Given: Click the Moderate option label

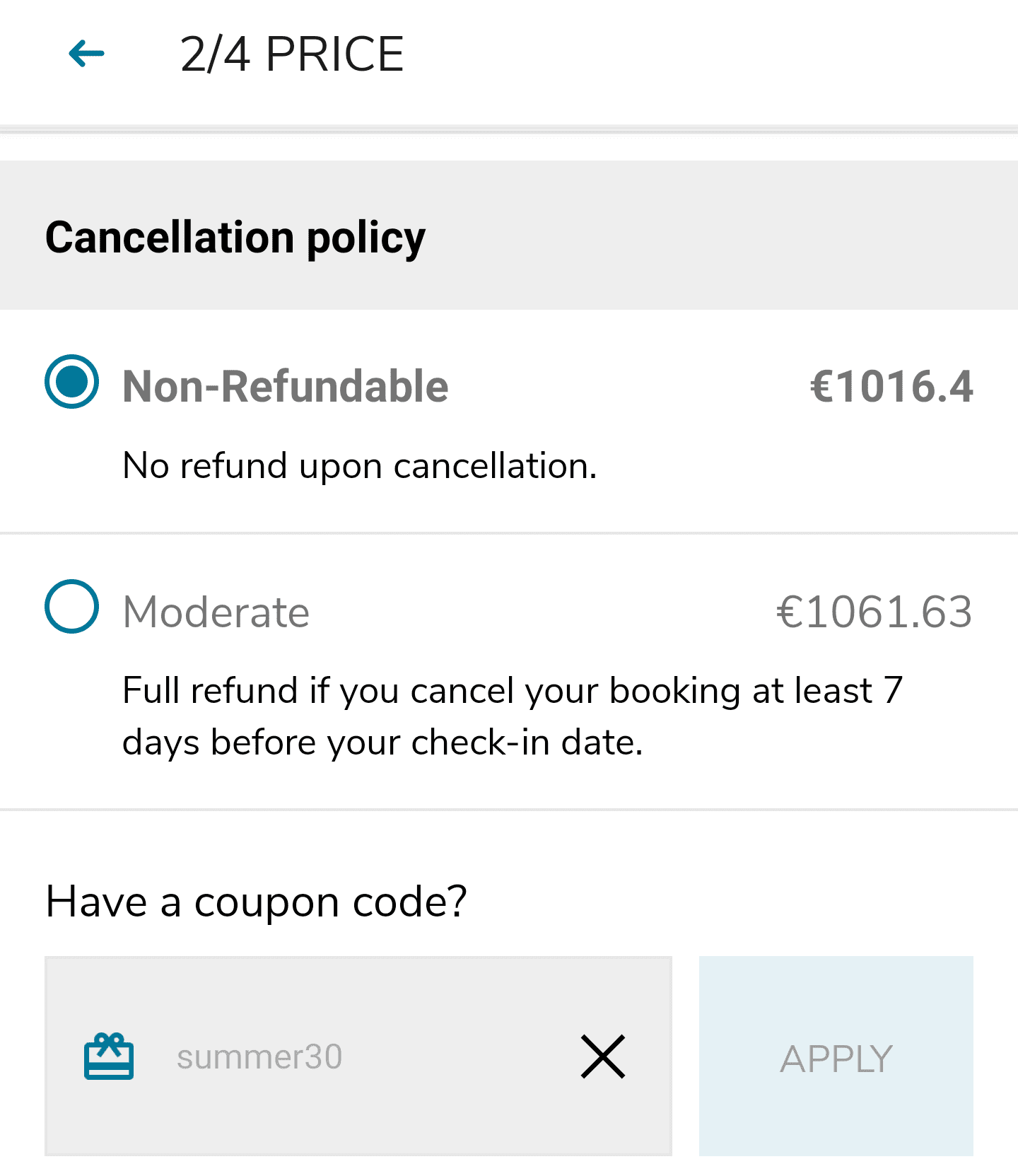Looking at the screenshot, I should click(x=216, y=612).
